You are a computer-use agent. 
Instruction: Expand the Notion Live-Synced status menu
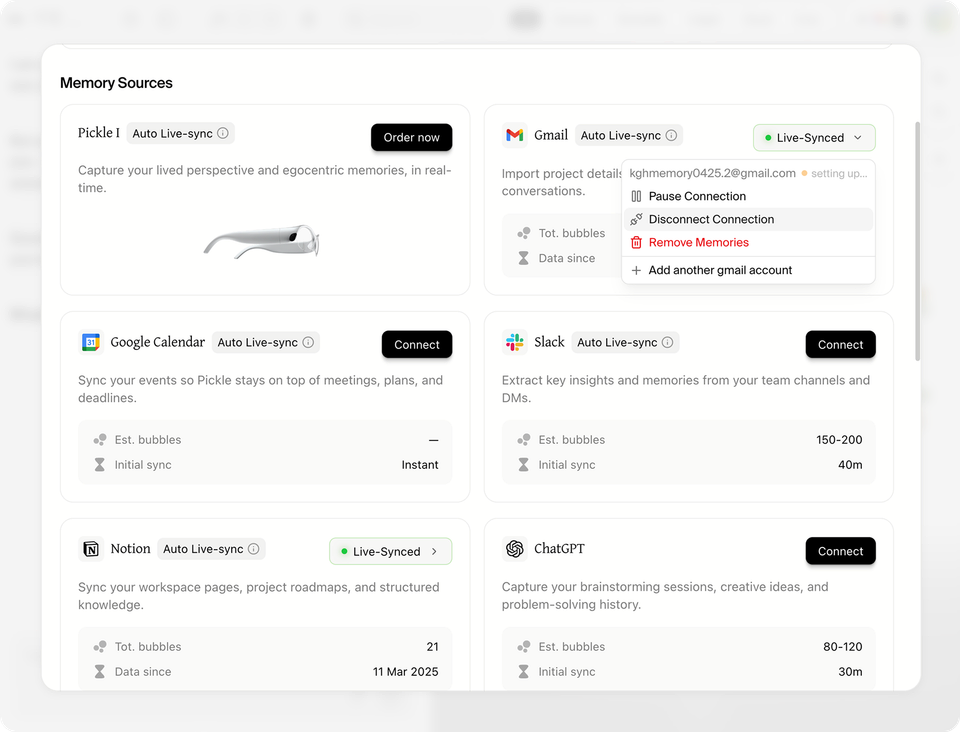point(390,551)
